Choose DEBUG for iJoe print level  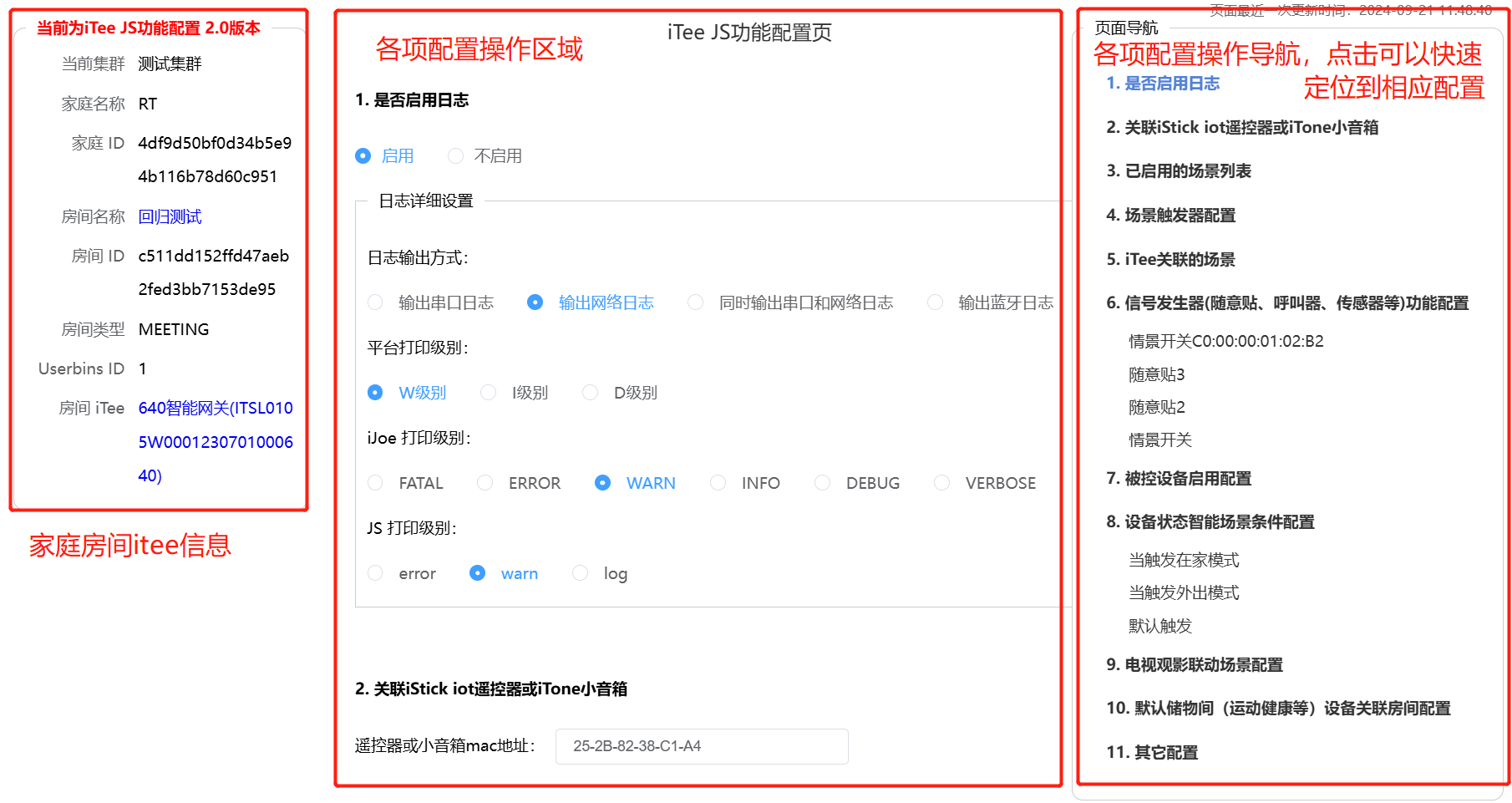tap(823, 483)
